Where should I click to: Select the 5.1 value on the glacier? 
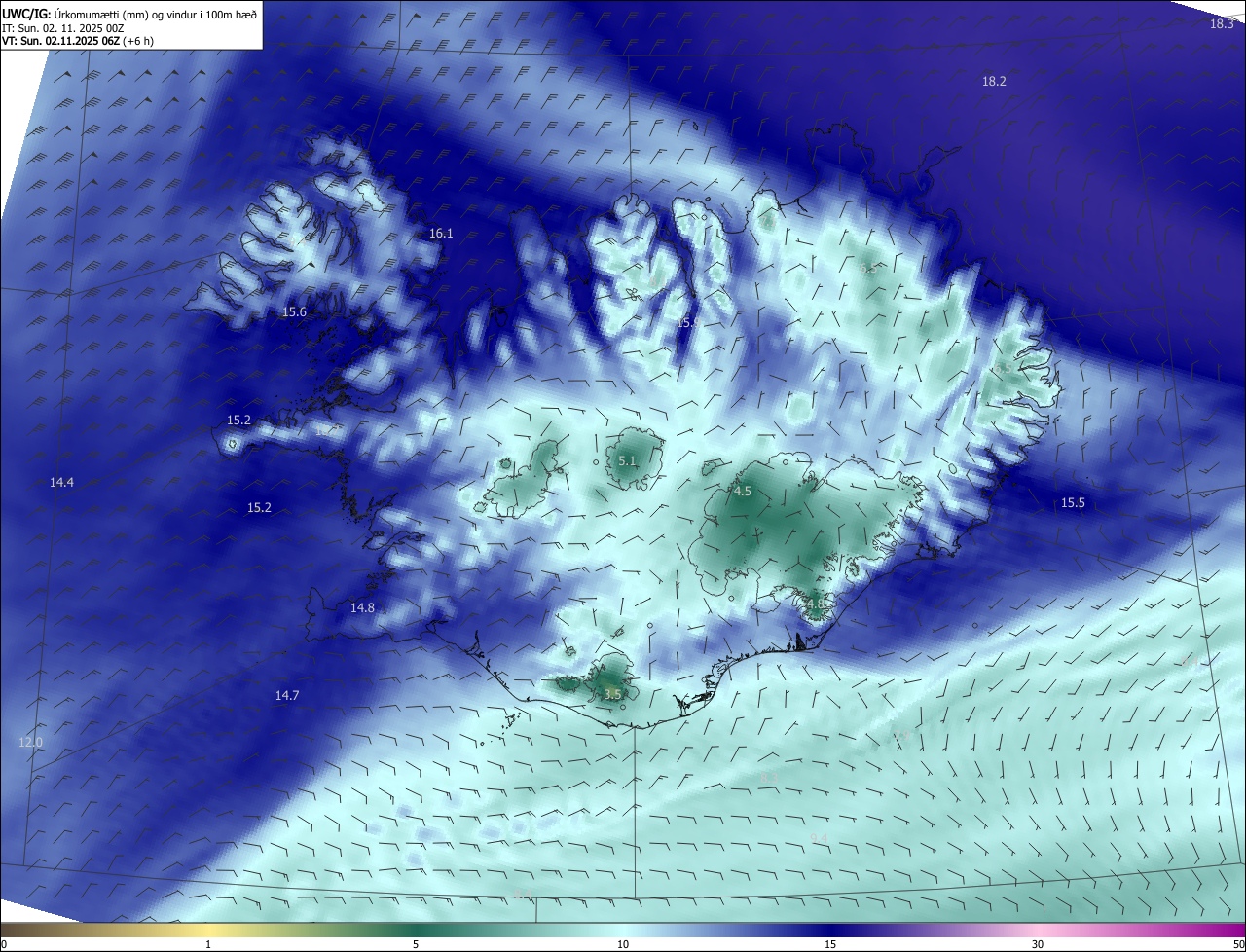pos(627,461)
